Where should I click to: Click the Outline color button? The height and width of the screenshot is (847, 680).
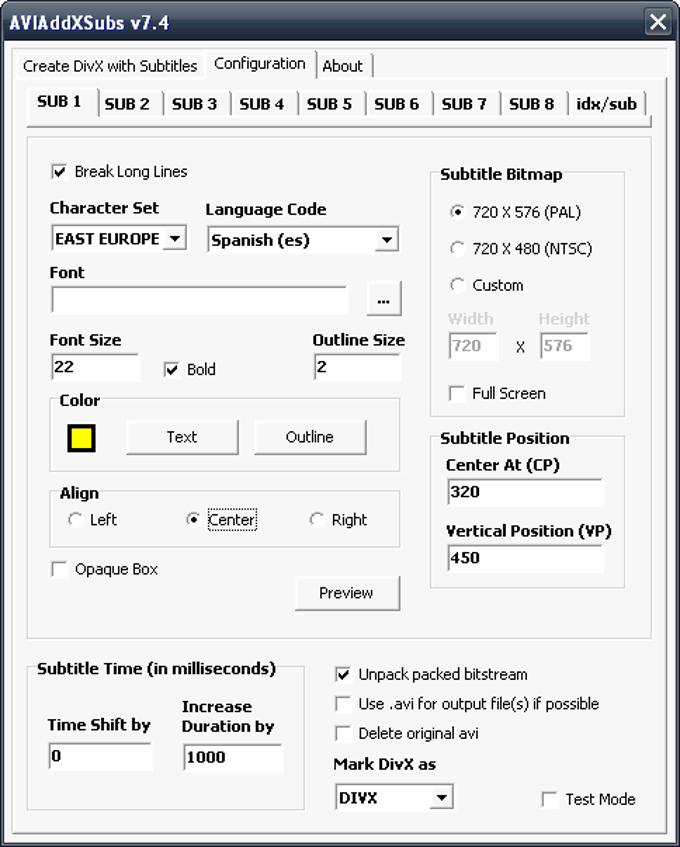coord(310,437)
